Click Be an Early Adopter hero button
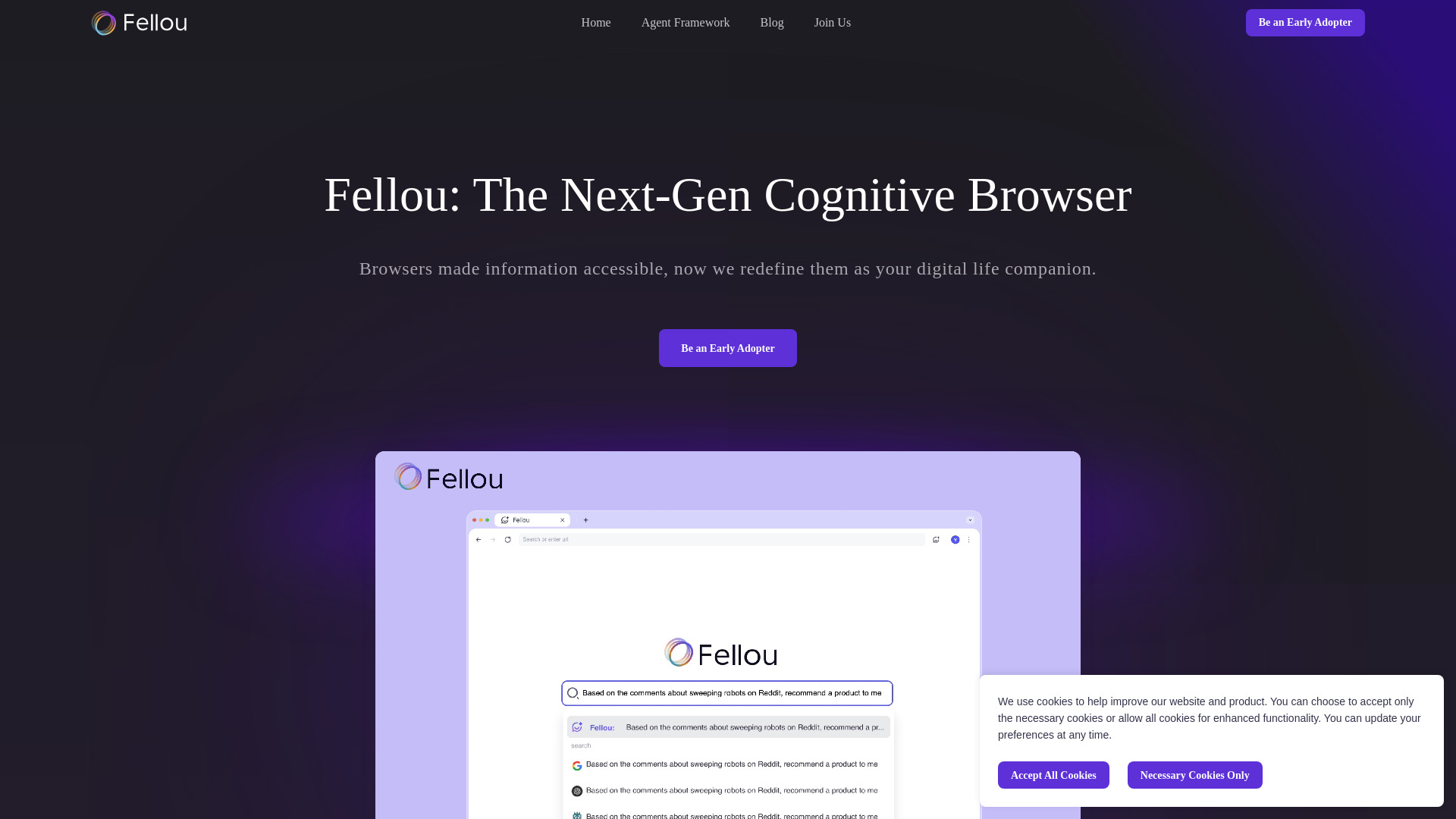 pyautogui.click(x=728, y=348)
